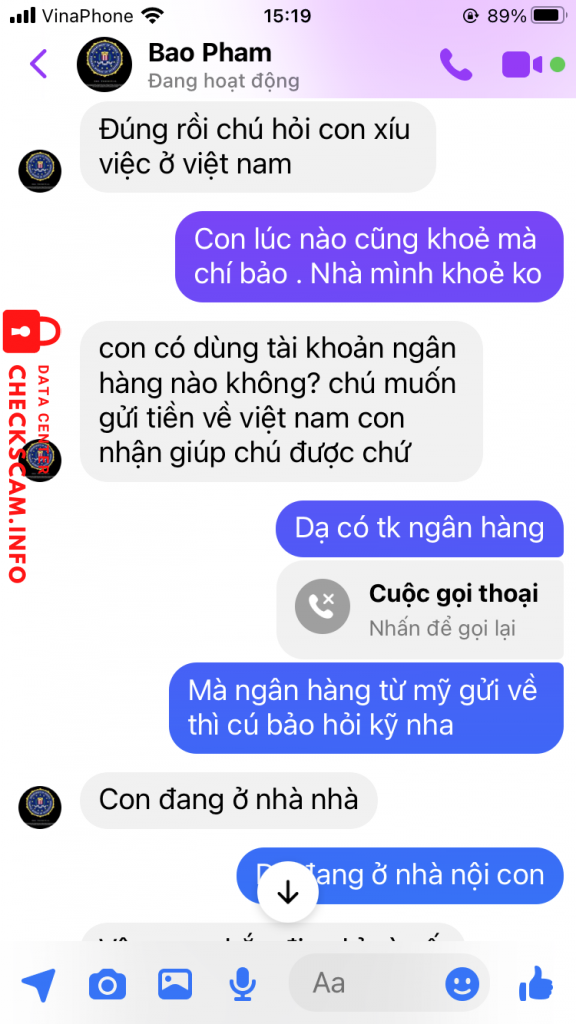Screen dimensions: 576x1024
Task: Tap the missed call phone icon
Action: coord(322,607)
